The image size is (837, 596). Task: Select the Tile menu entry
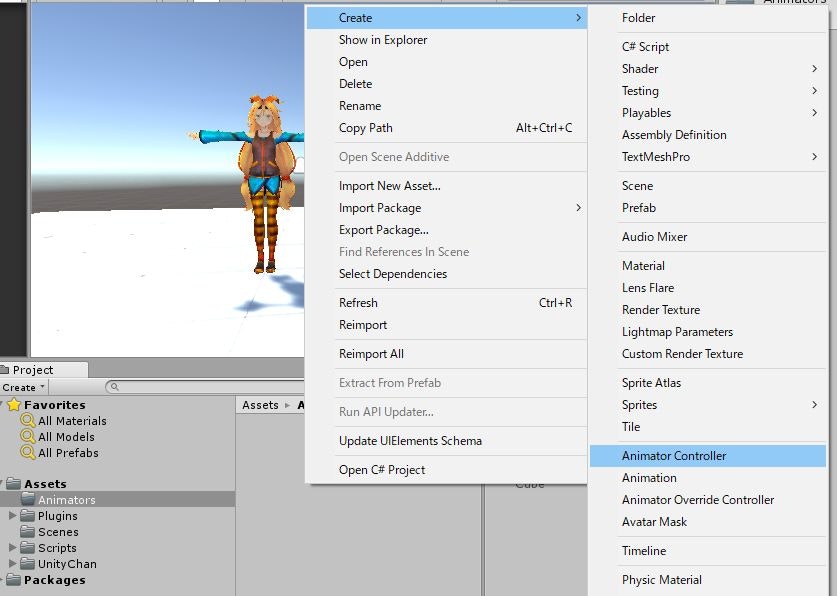click(708, 427)
